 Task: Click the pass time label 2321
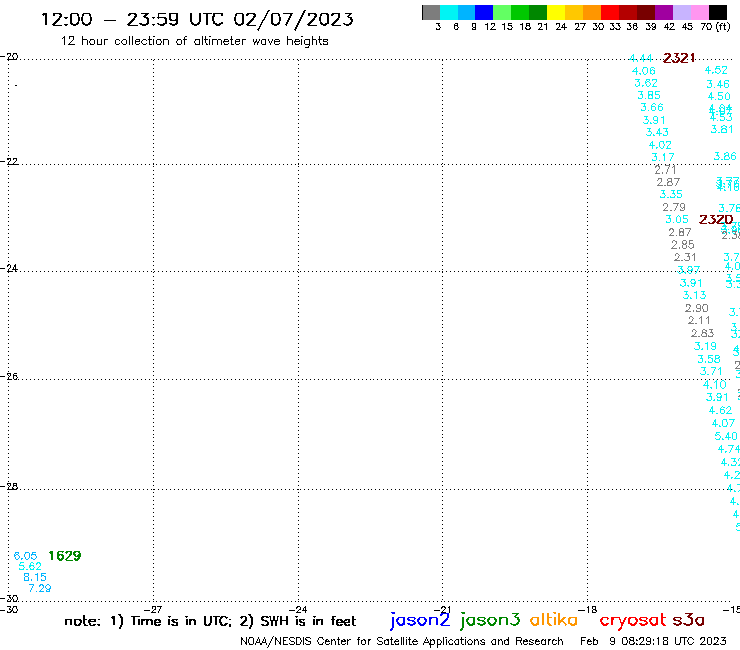tap(679, 58)
